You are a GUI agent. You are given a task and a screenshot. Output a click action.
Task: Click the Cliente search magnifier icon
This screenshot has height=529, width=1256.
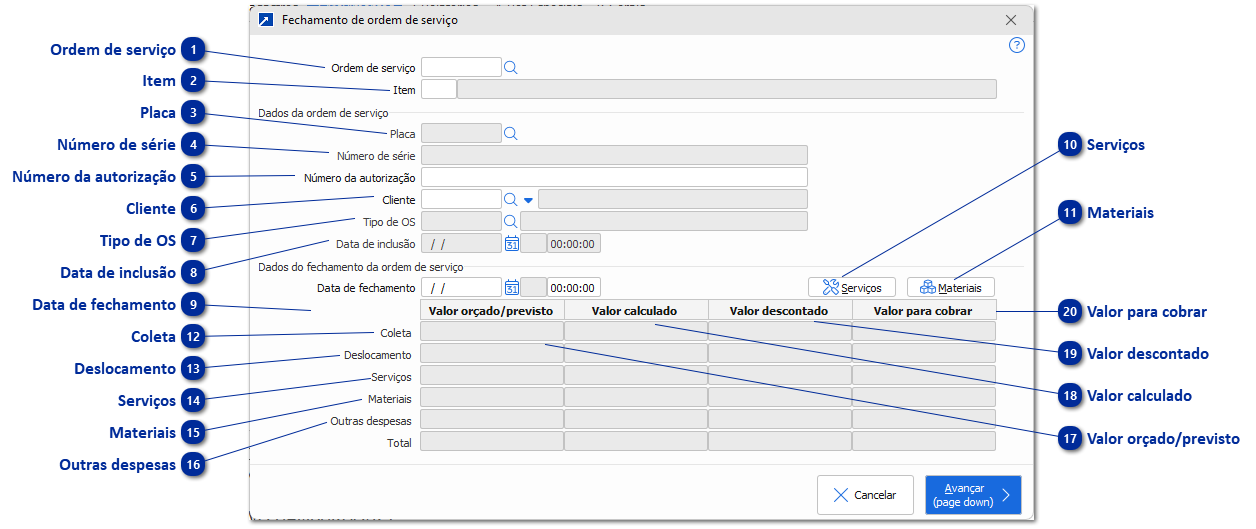coord(510,200)
